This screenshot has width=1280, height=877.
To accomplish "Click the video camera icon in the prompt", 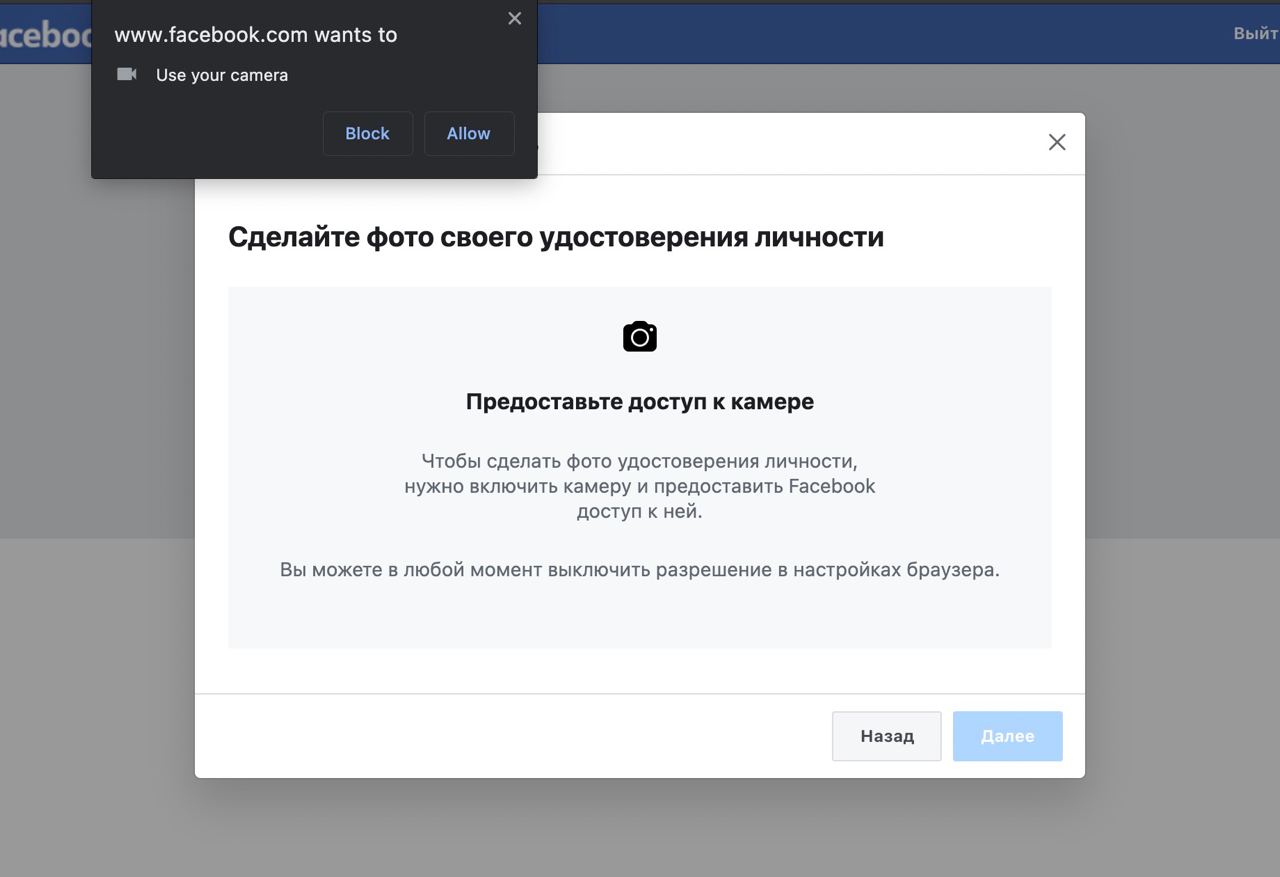I will [x=127, y=74].
